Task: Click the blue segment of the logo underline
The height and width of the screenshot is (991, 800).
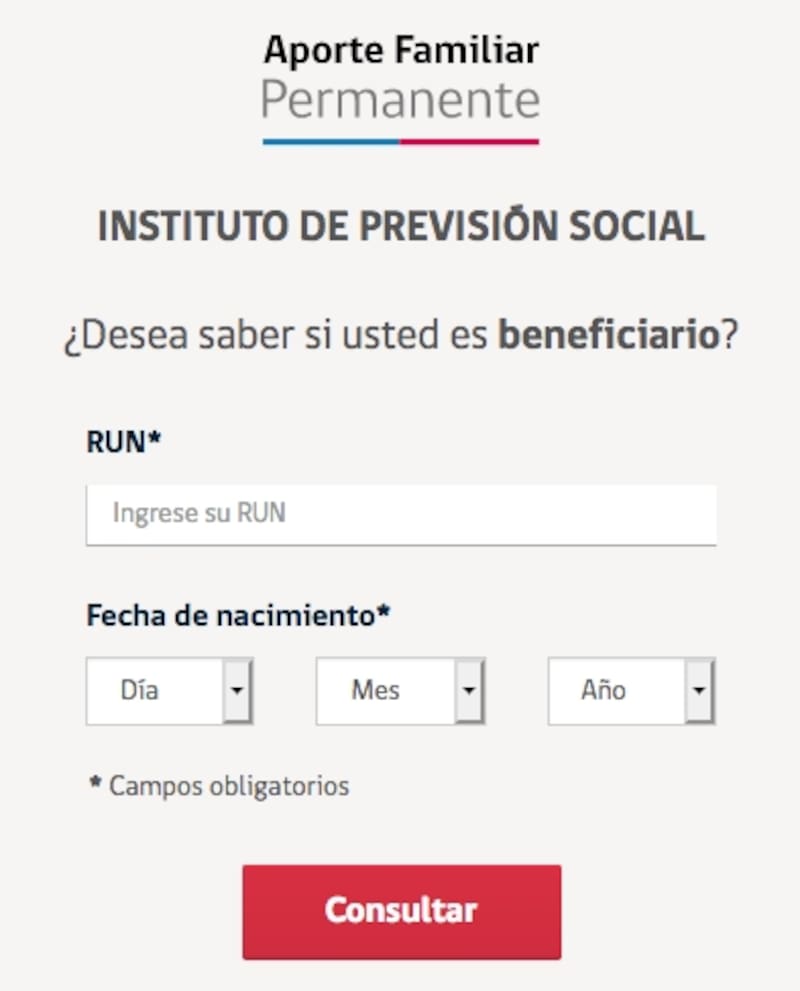Action: 331,141
